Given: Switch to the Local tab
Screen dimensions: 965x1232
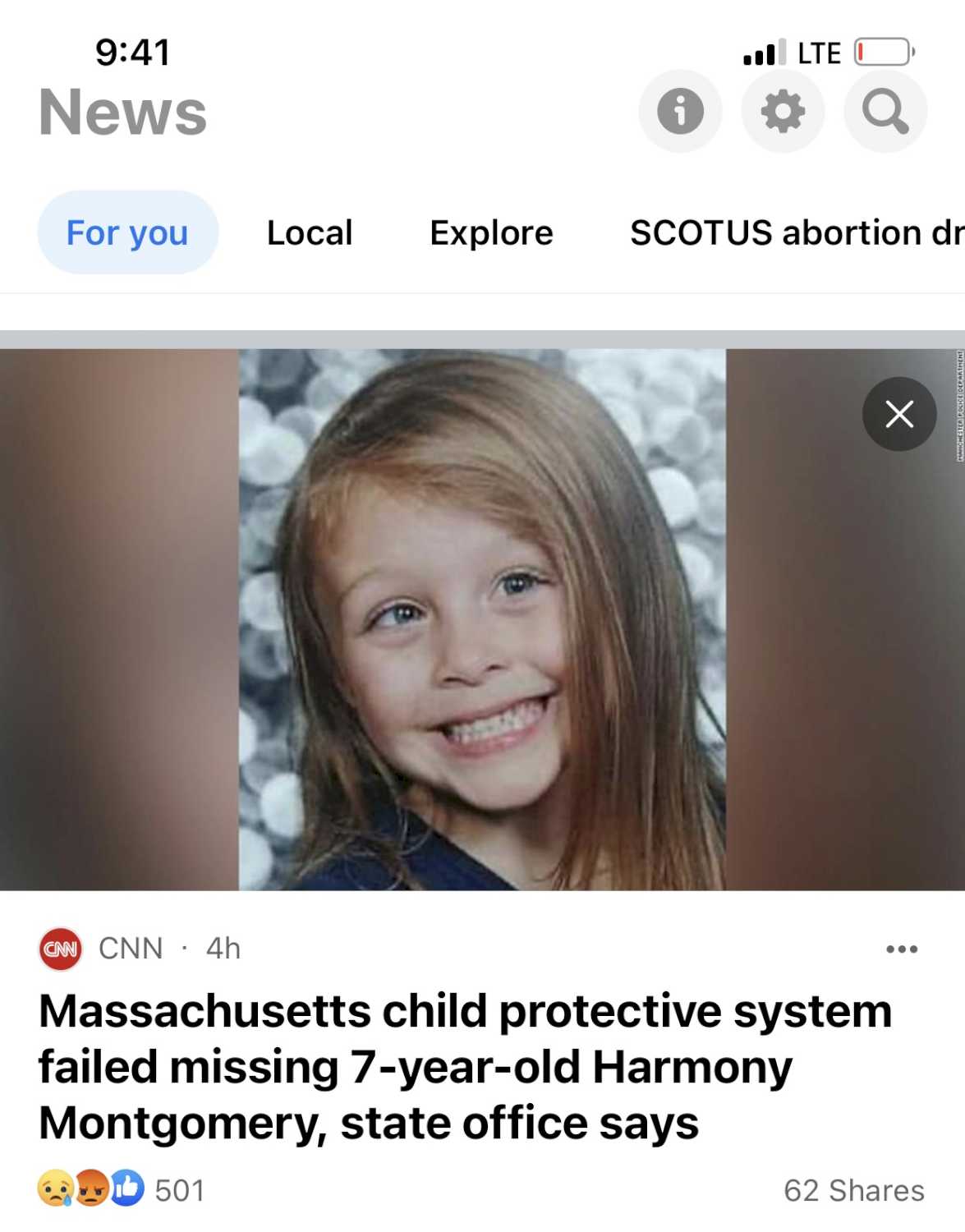Looking at the screenshot, I should tap(310, 232).
